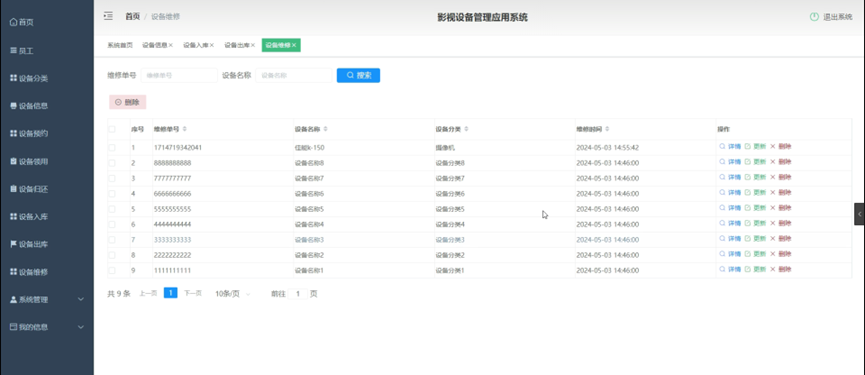The height and width of the screenshot is (375, 865).
Task: Open 设备信息 in the sidebar
Action: (29, 106)
